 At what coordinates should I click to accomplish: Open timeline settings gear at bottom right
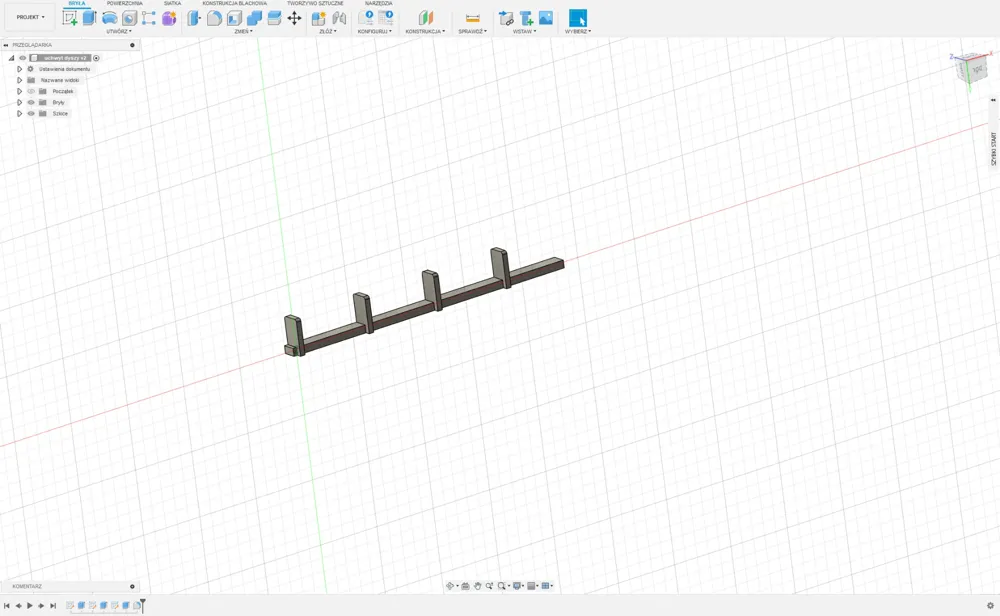(990, 606)
